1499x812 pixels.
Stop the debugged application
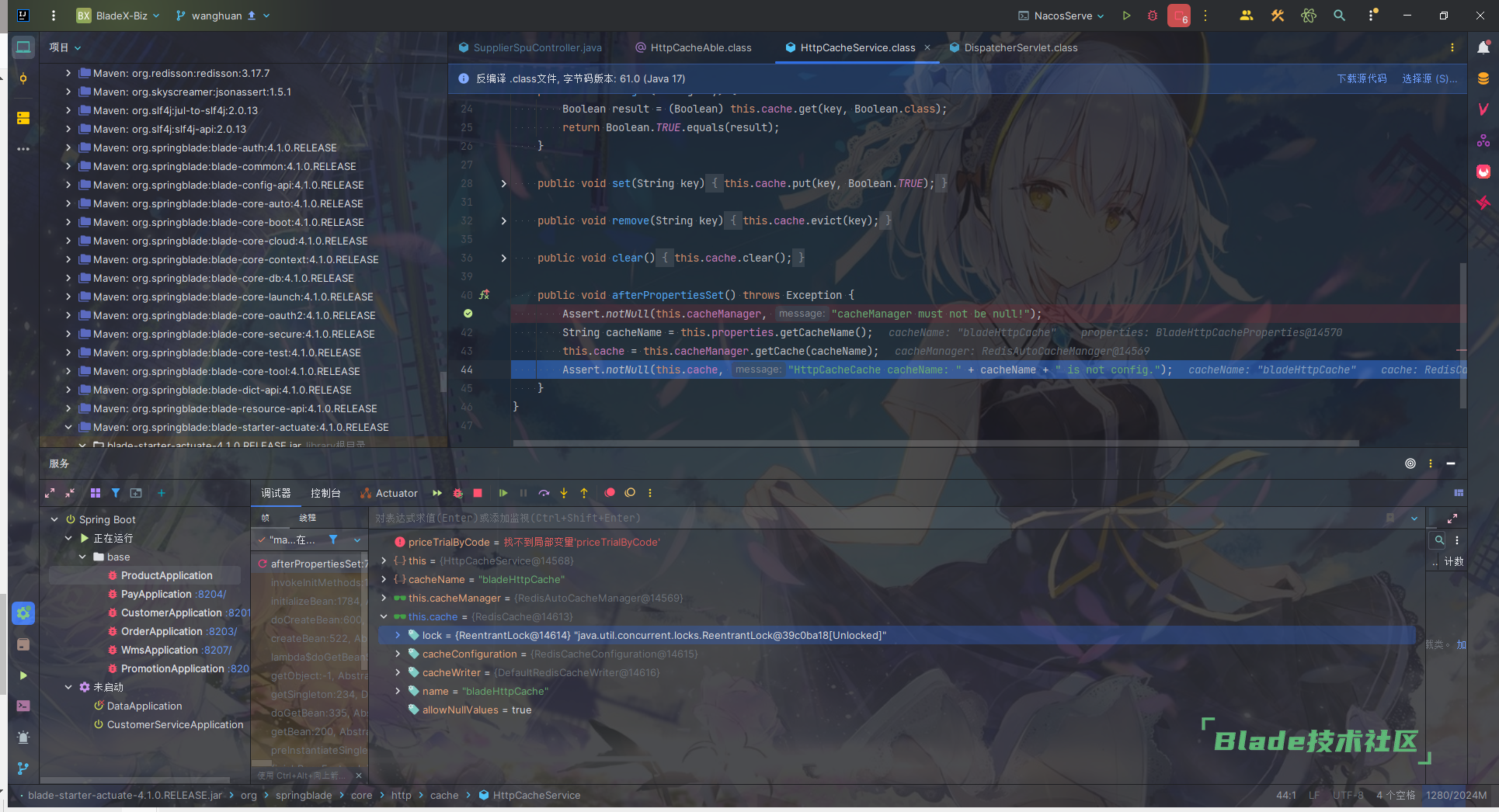[478, 493]
